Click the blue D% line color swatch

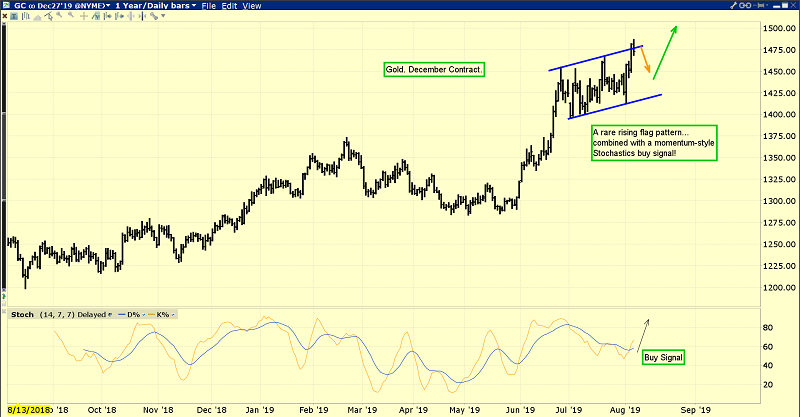pos(124,314)
